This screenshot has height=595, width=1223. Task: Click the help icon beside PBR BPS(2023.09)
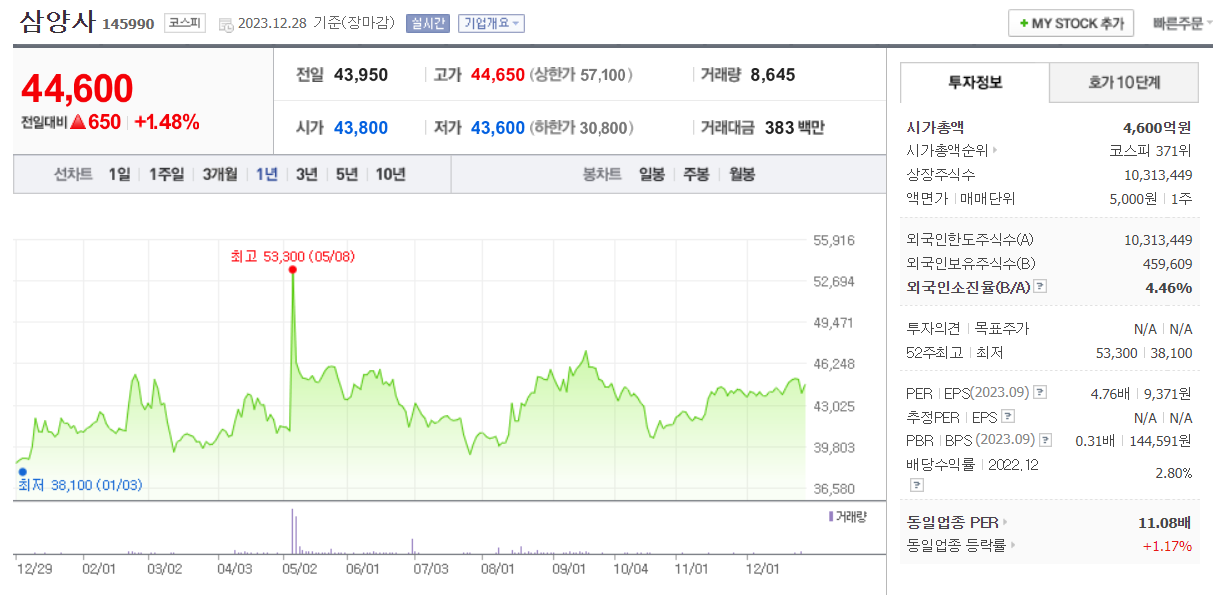(1045, 440)
